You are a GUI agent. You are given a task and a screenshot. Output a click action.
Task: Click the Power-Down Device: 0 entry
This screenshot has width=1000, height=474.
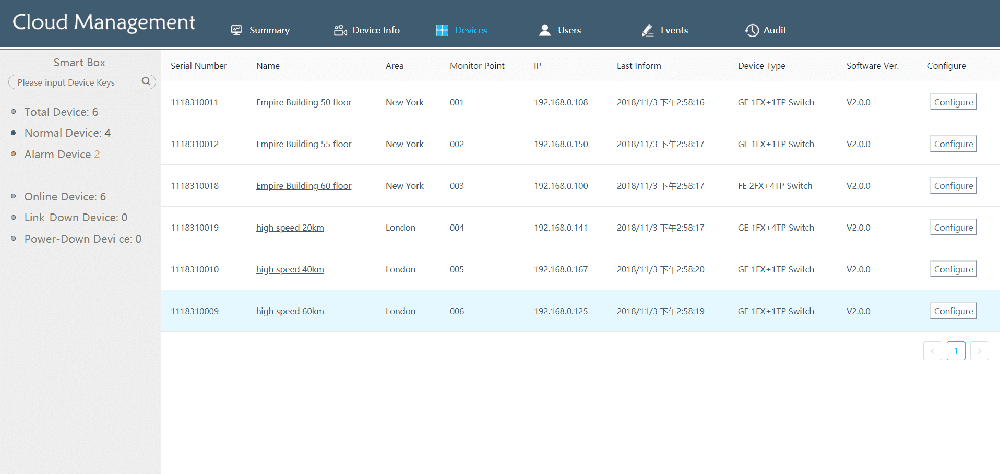83,239
